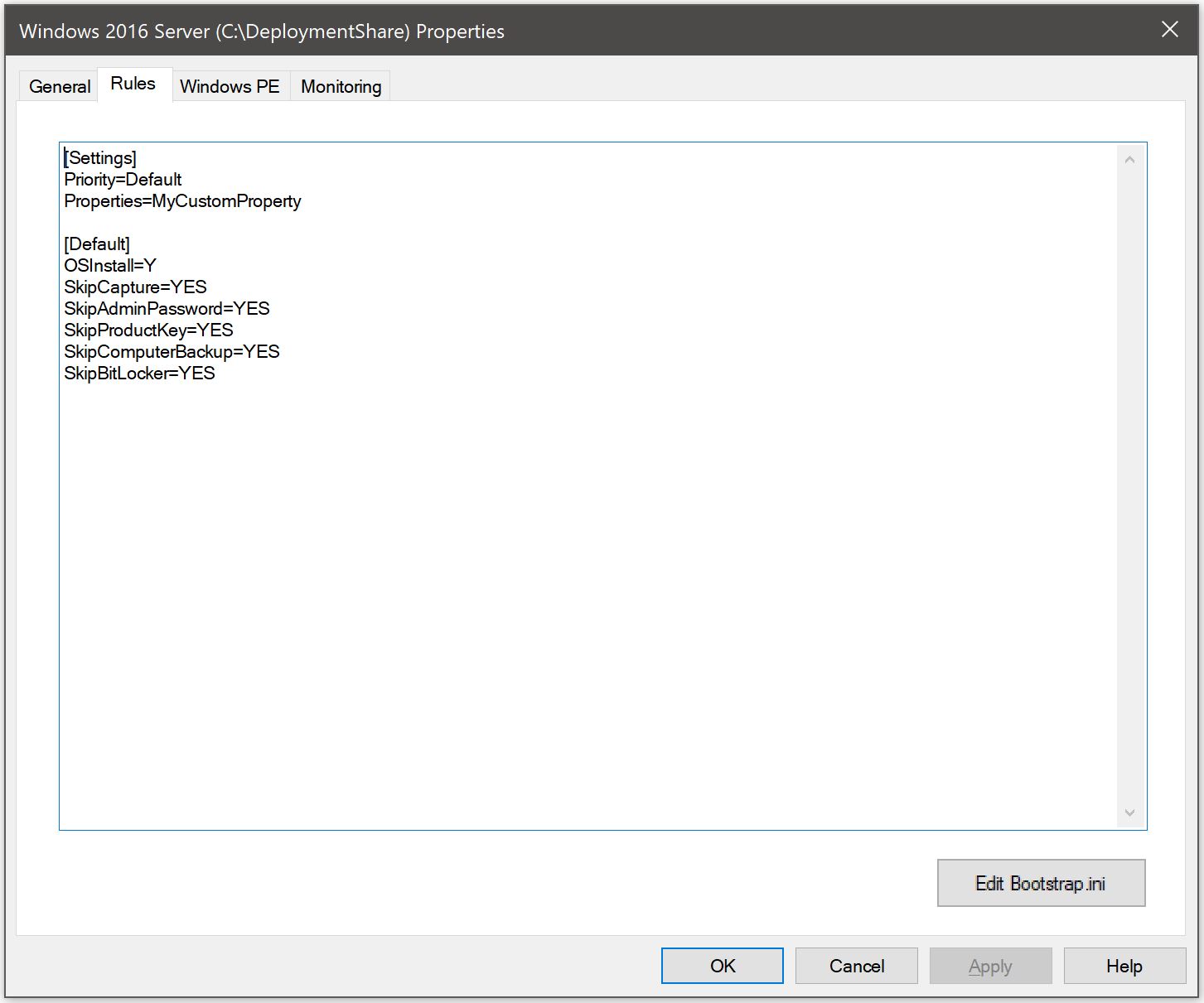
Task: Place cursor on Priority=Default line
Action: click(x=123, y=180)
